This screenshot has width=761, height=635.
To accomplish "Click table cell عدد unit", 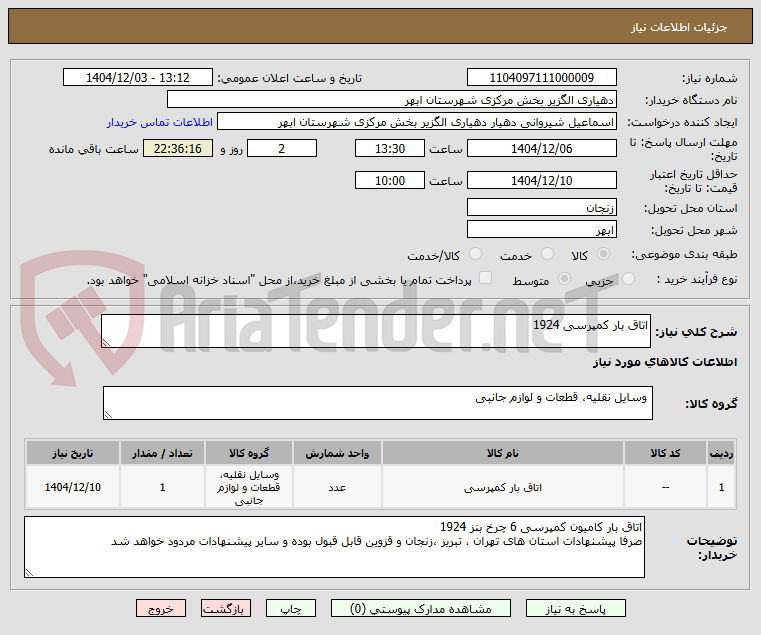I will (337, 487).
